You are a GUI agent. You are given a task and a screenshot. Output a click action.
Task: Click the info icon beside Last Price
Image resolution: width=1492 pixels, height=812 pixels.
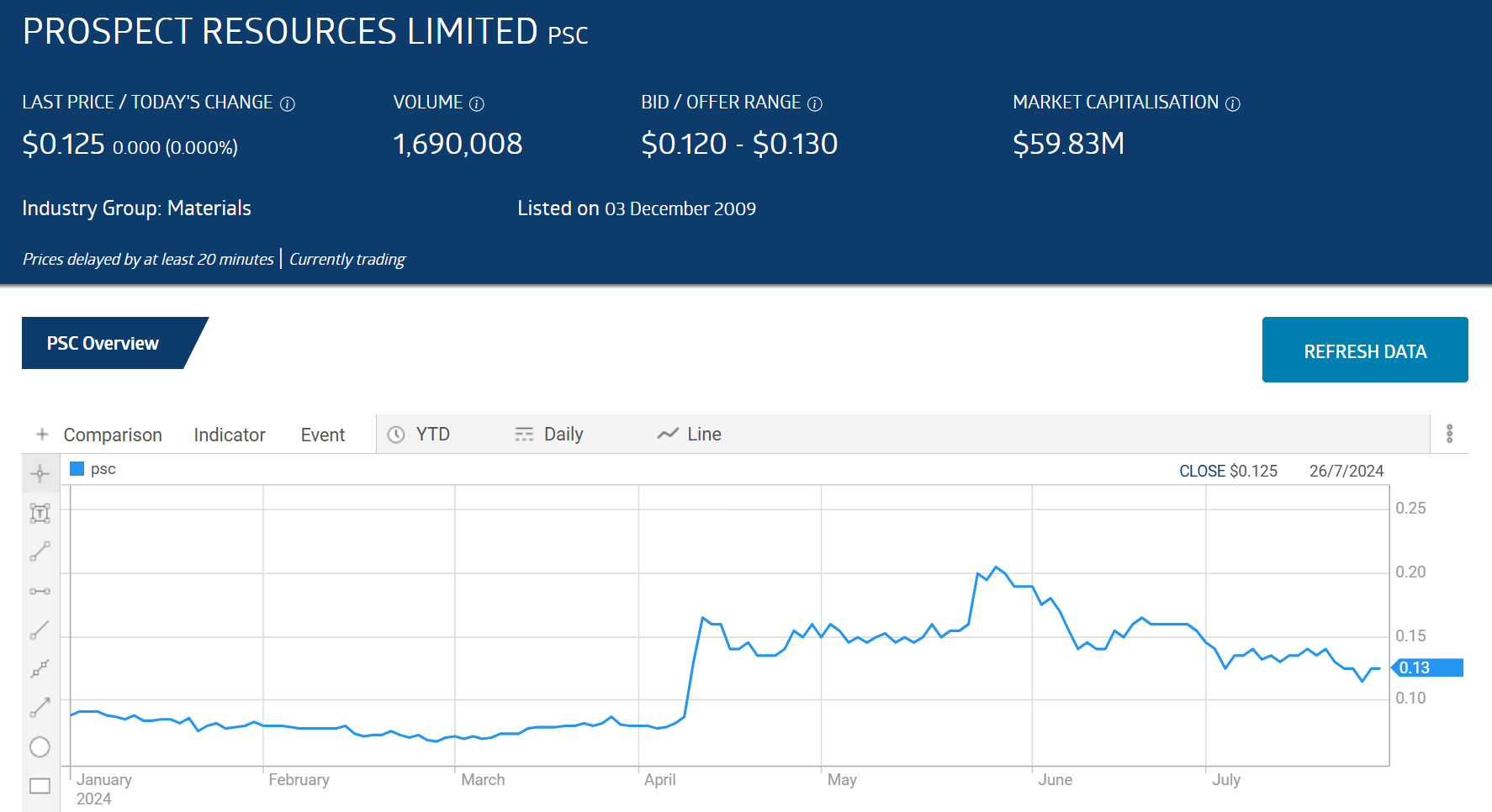coord(288,103)
